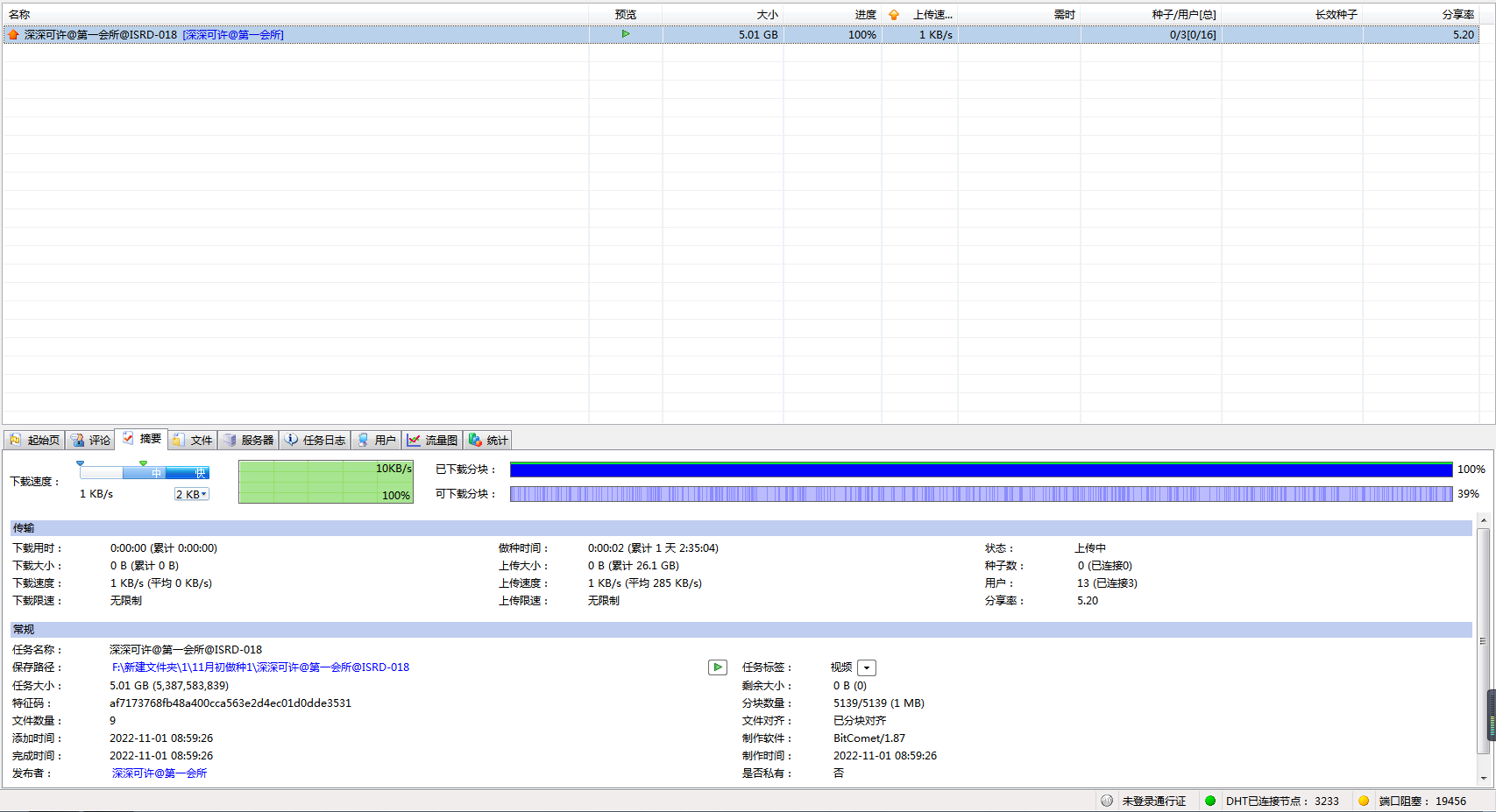1496x812 pixels.
Task: Open the 任务日志 task log tab
Action: 316,440
